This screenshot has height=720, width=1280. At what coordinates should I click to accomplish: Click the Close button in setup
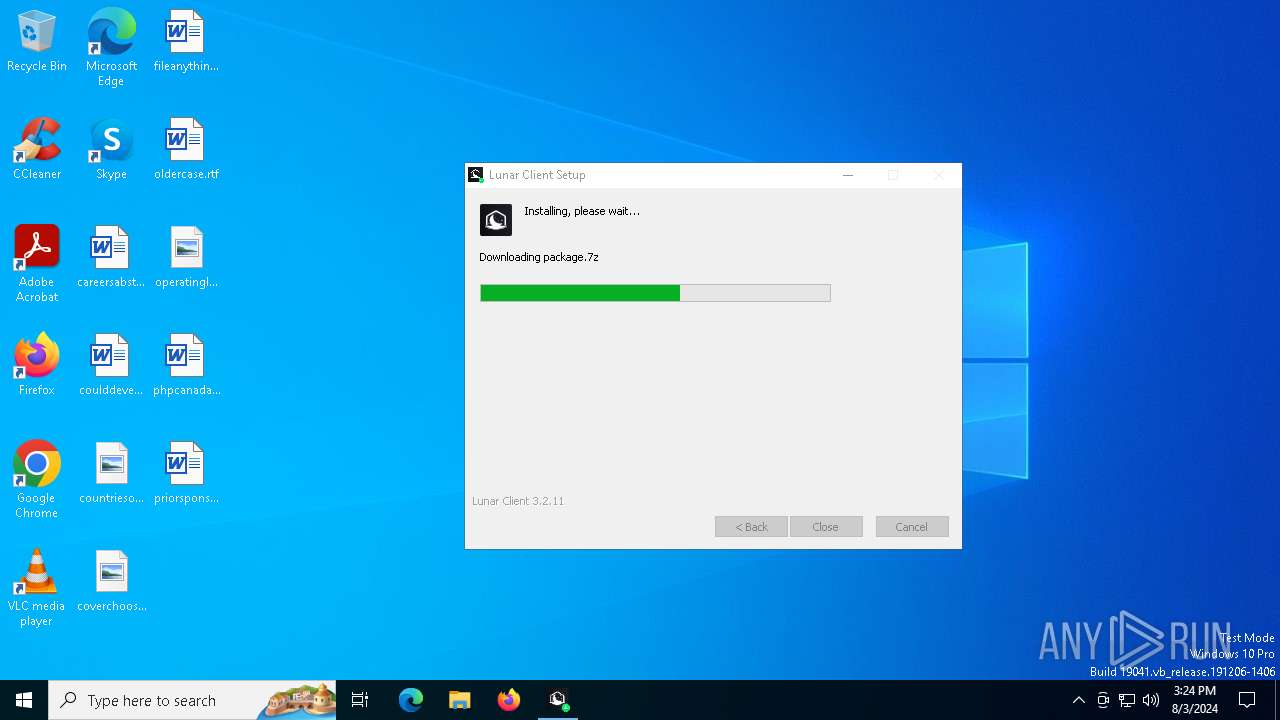(x=826, y=527)
